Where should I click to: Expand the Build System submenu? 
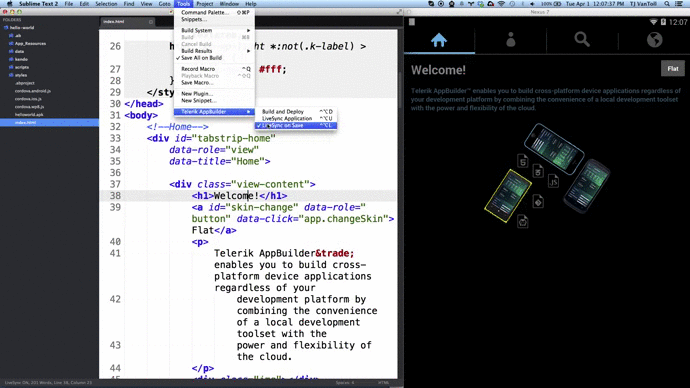tap(214, 30)
